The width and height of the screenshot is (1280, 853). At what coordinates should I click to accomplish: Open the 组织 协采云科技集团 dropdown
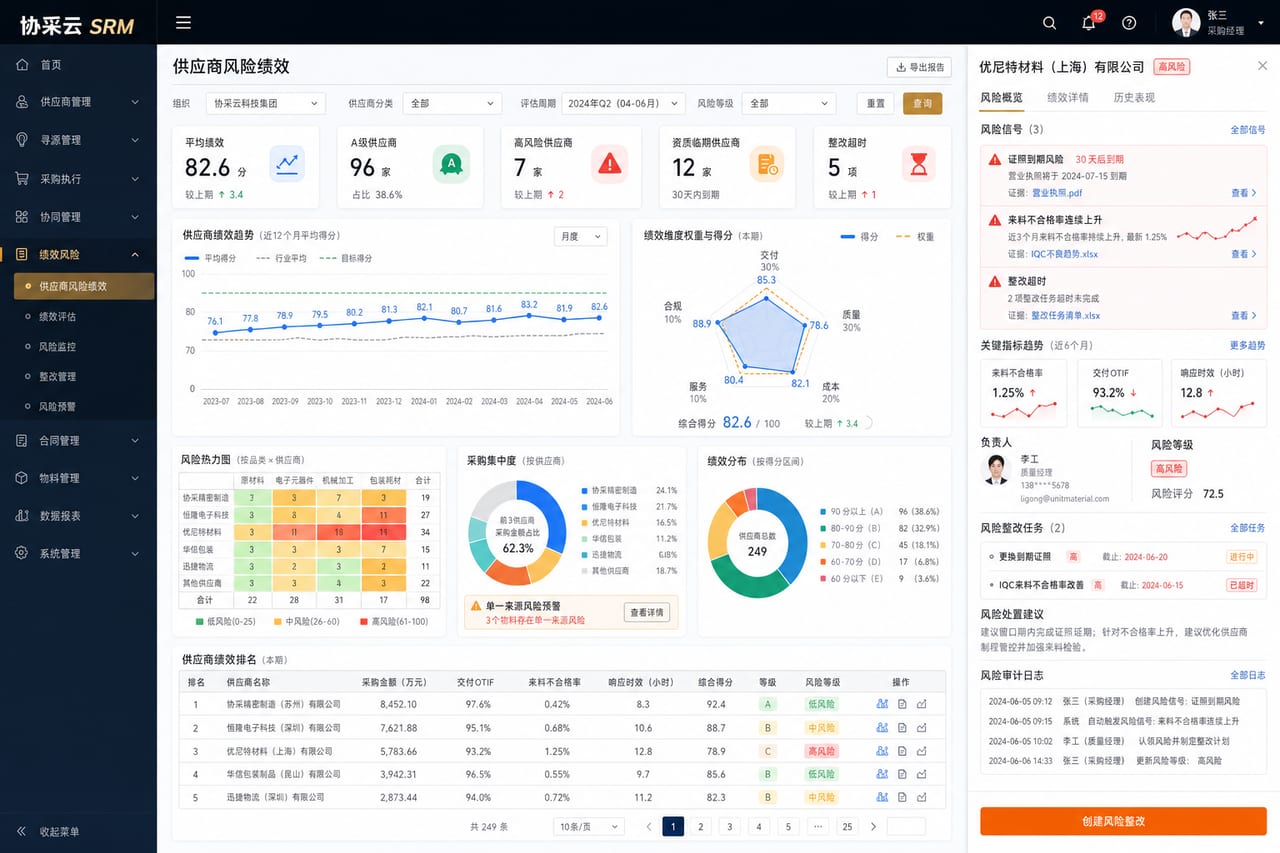266,103
